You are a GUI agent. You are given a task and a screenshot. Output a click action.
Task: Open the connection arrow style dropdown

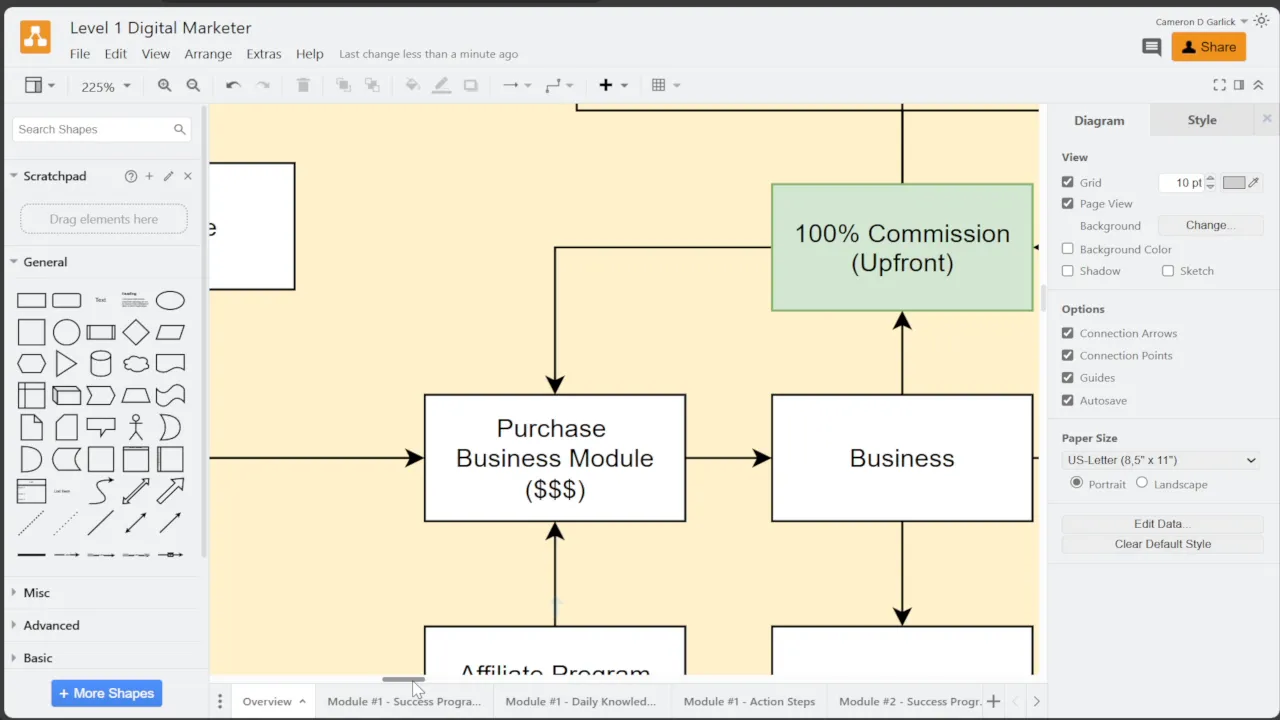click(517, 86)
